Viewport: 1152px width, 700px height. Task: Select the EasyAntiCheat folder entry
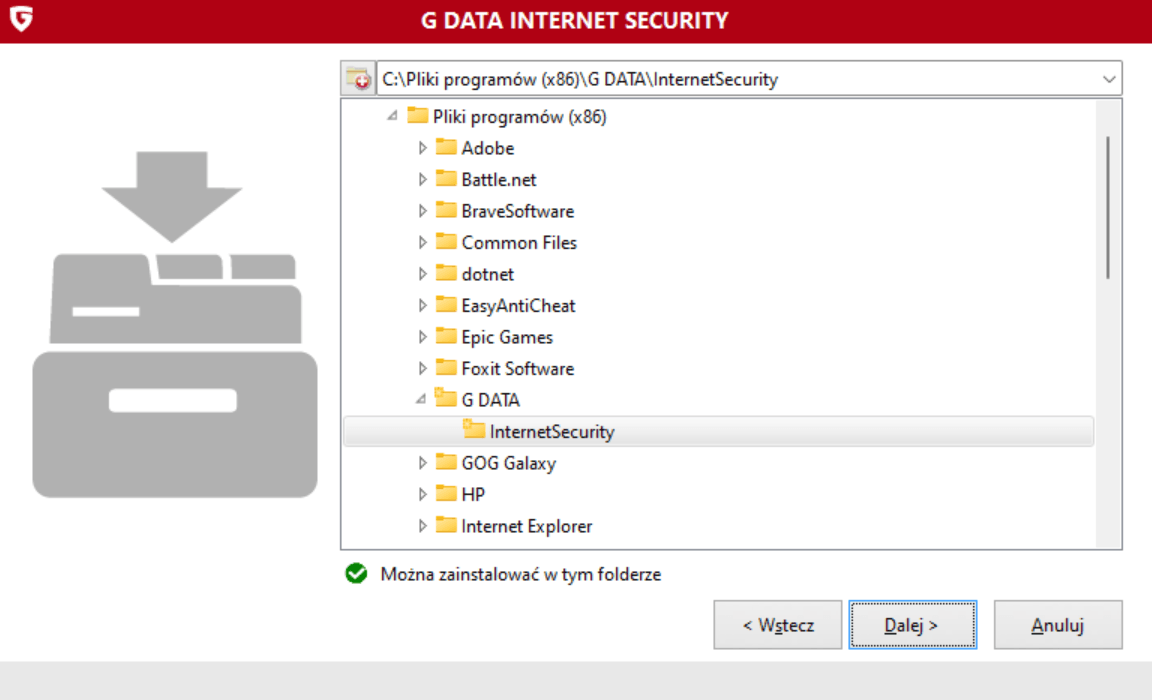[518, 306]
